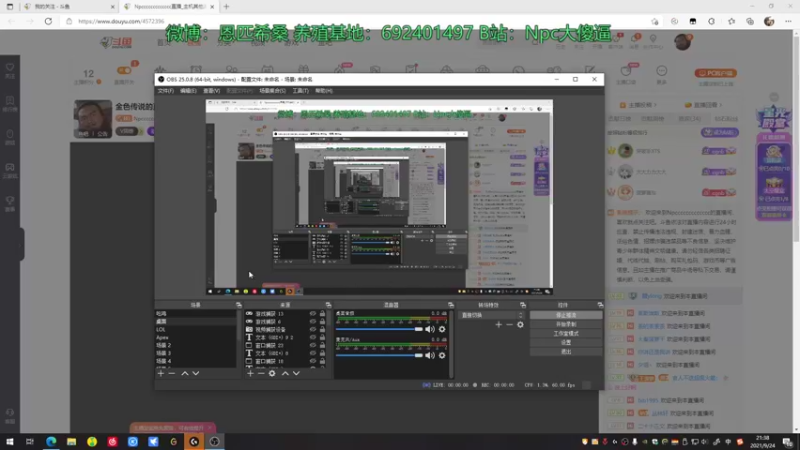Mute the Mic/Aux speaker icon
Viewport: 800px width, 450px height.
point(430,355)
